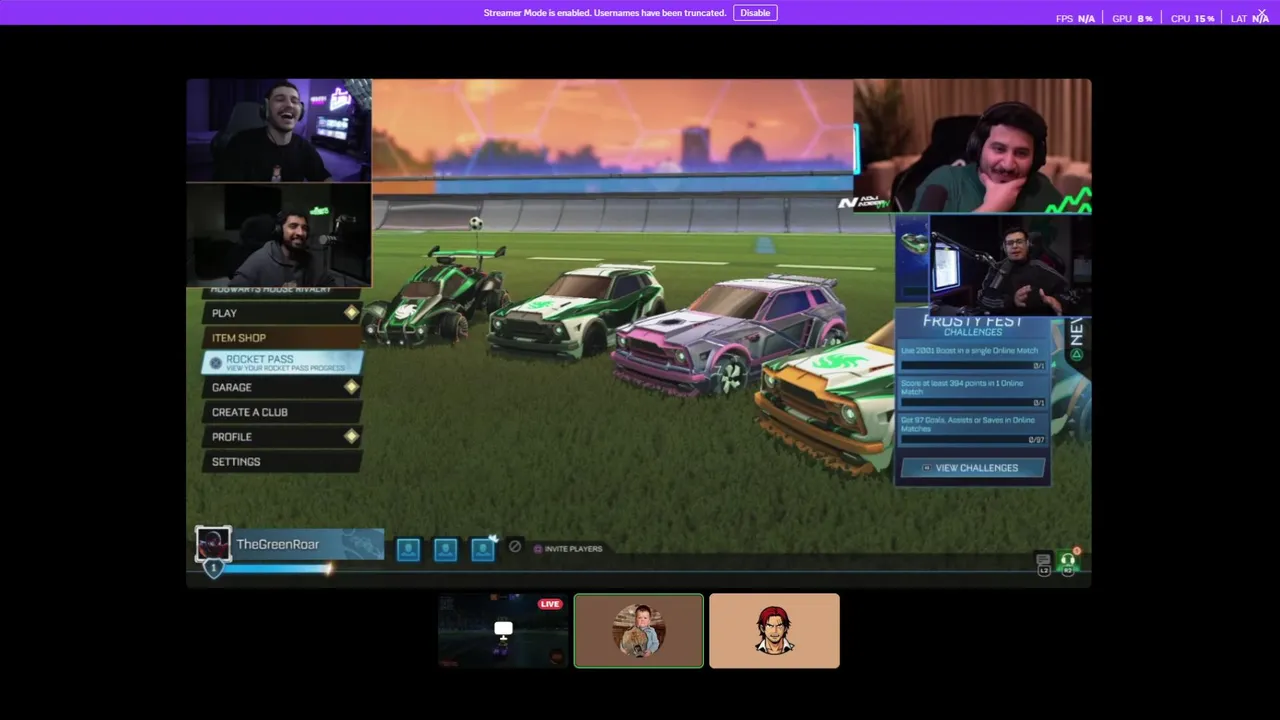
Task: Select the pink and grey car
Action: pyautogui.click(x=730, y=335)
